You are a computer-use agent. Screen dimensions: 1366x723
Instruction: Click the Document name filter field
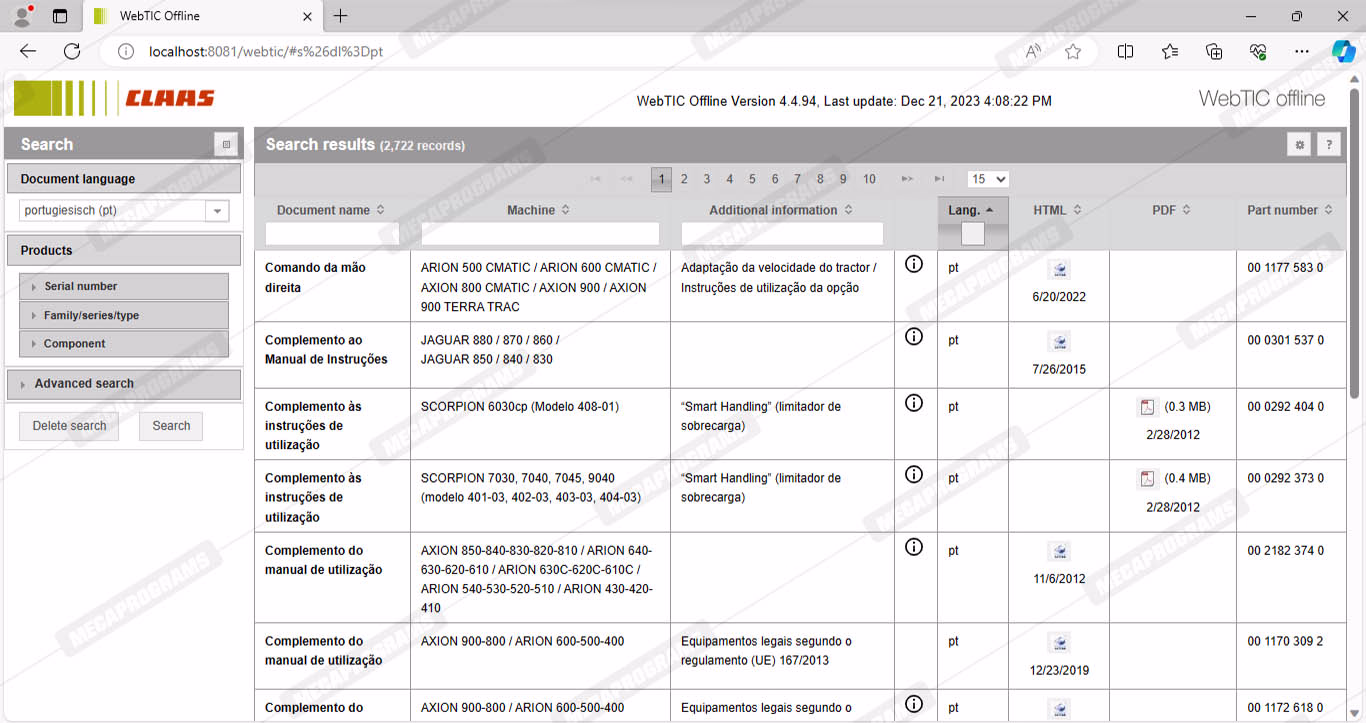(332, 234)
